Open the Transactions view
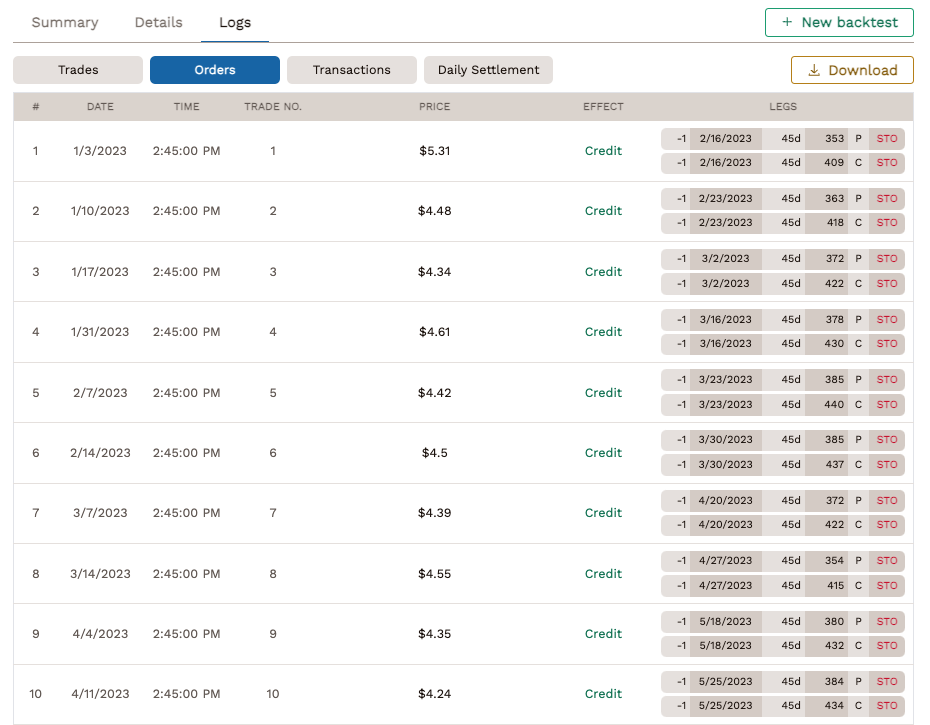 (x=351, y=70)
